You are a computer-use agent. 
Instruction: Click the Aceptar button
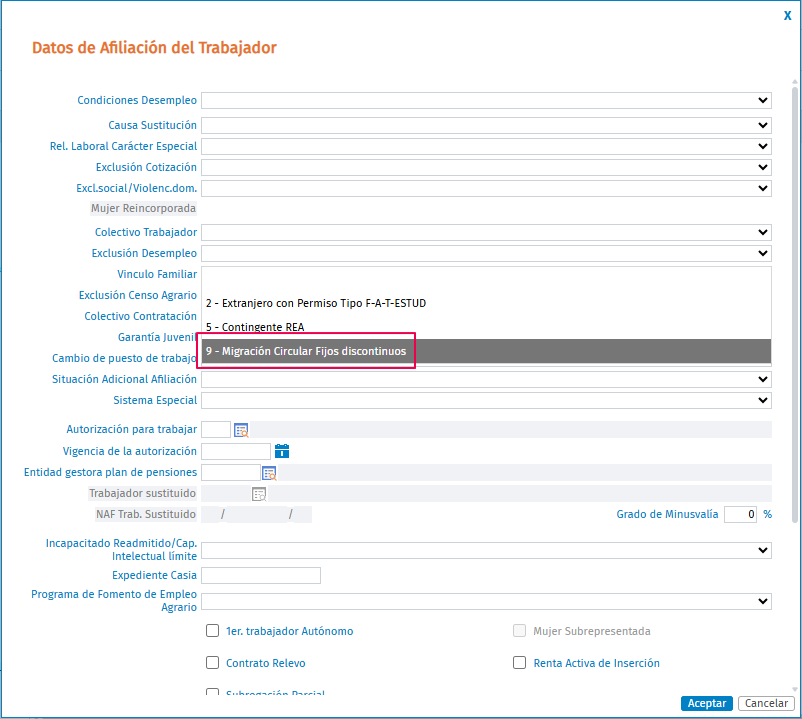(706, 703)
